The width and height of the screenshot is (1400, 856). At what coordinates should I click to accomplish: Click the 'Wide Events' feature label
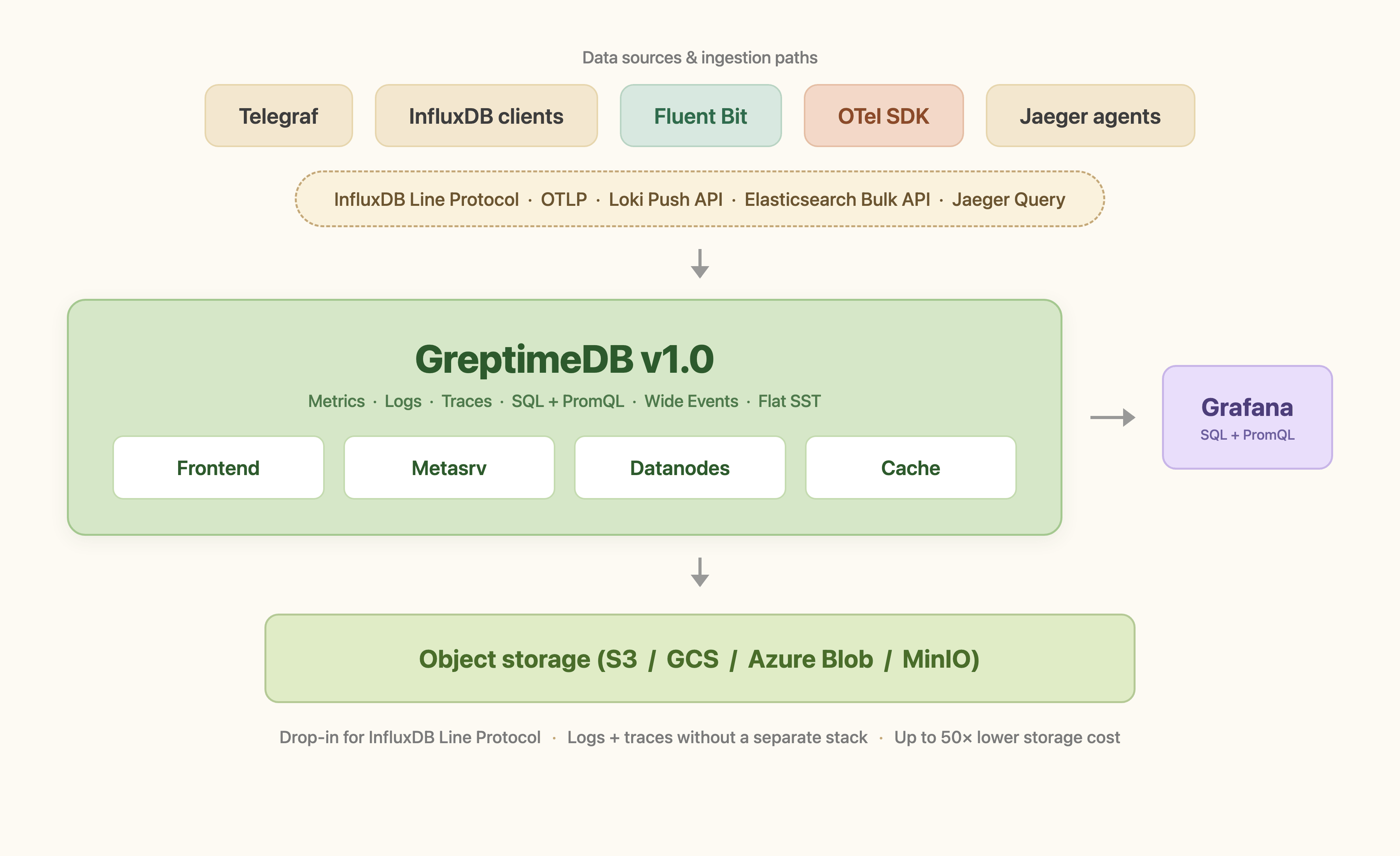click(x=691, y=401)
